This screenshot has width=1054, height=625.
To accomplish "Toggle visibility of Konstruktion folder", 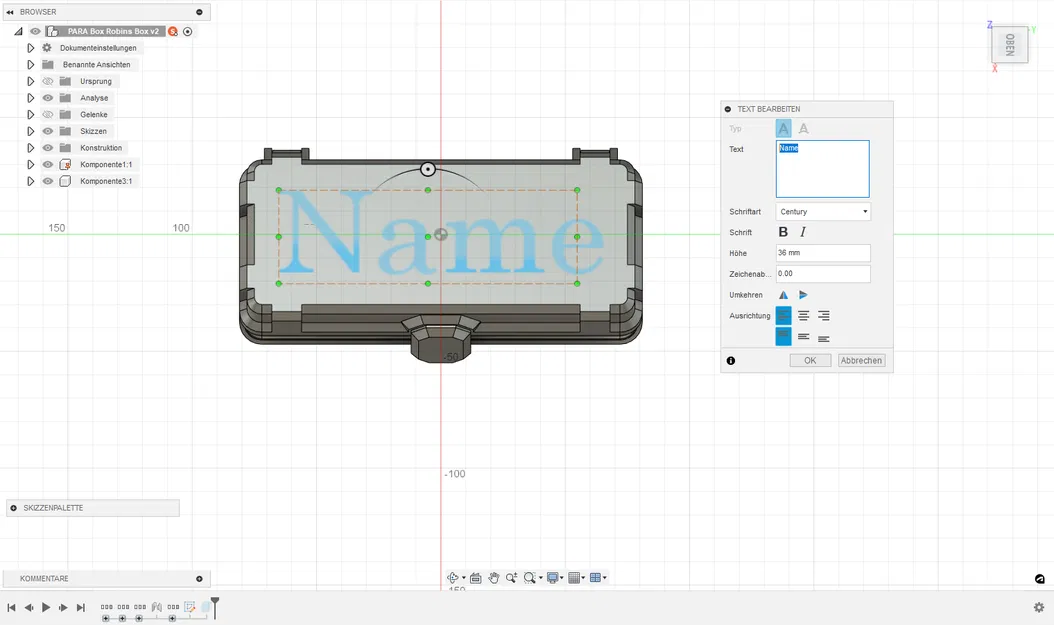I will coord(48,148).
